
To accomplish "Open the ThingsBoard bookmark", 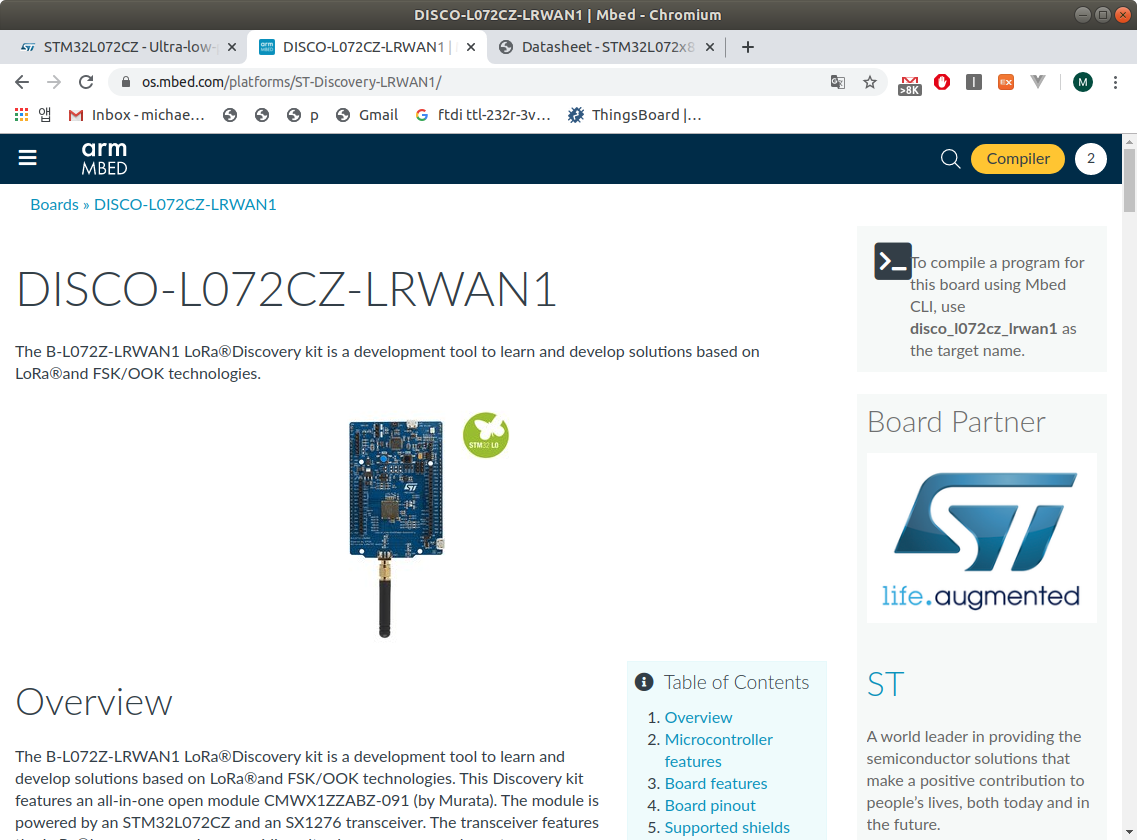I will 634,115.
